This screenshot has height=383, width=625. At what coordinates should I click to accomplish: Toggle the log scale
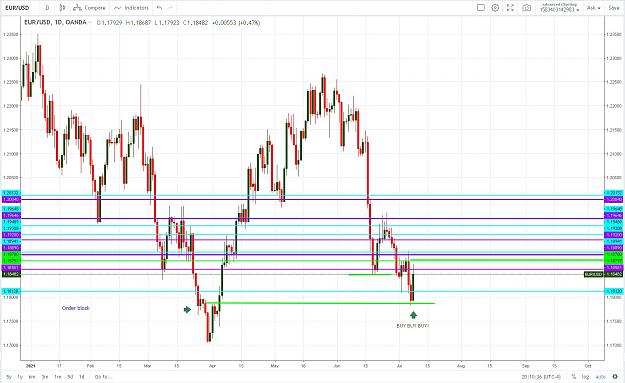point(586,377)
